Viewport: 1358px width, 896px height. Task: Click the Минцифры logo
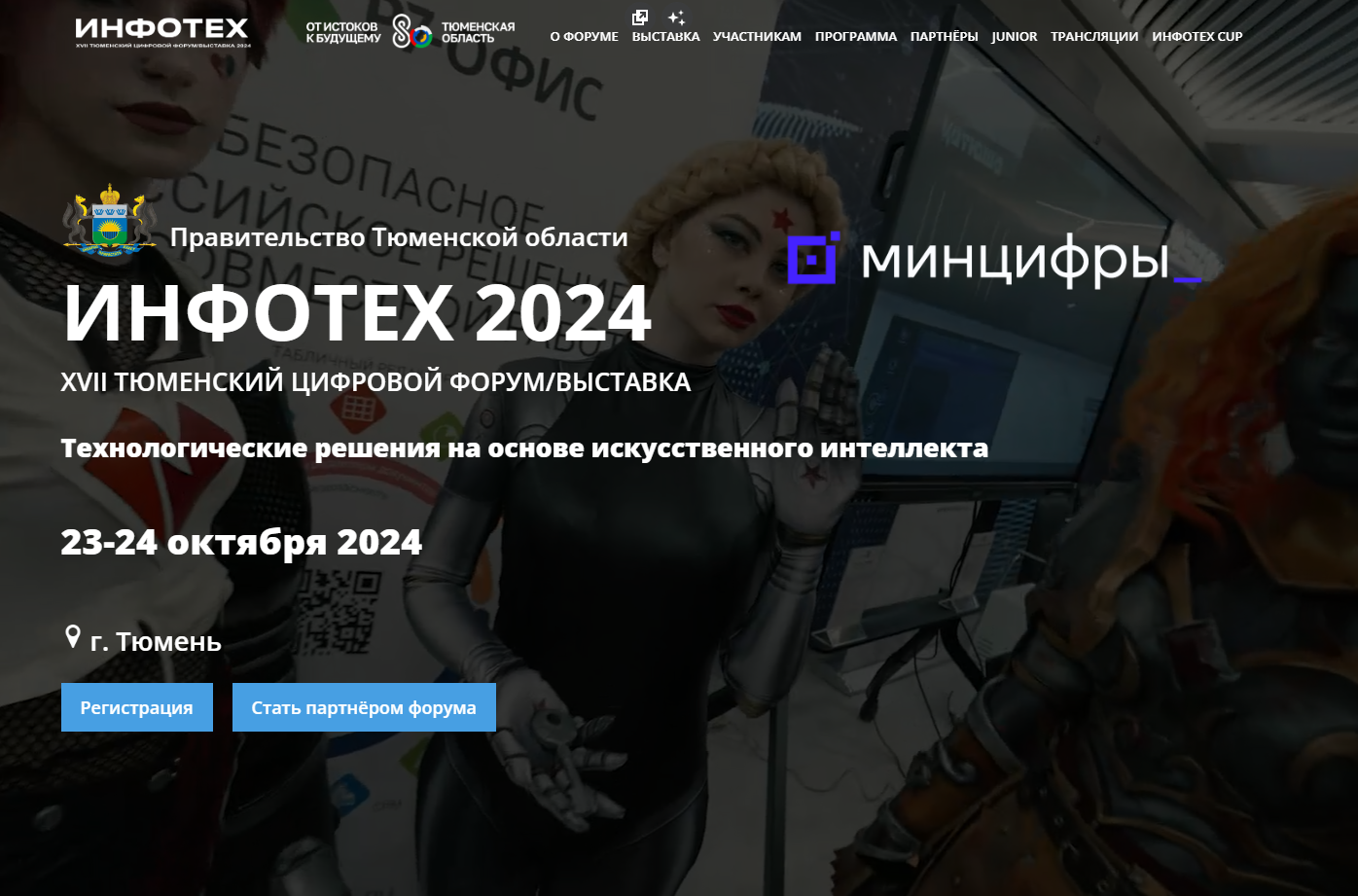pyautogui.click(x=994, y=260)
